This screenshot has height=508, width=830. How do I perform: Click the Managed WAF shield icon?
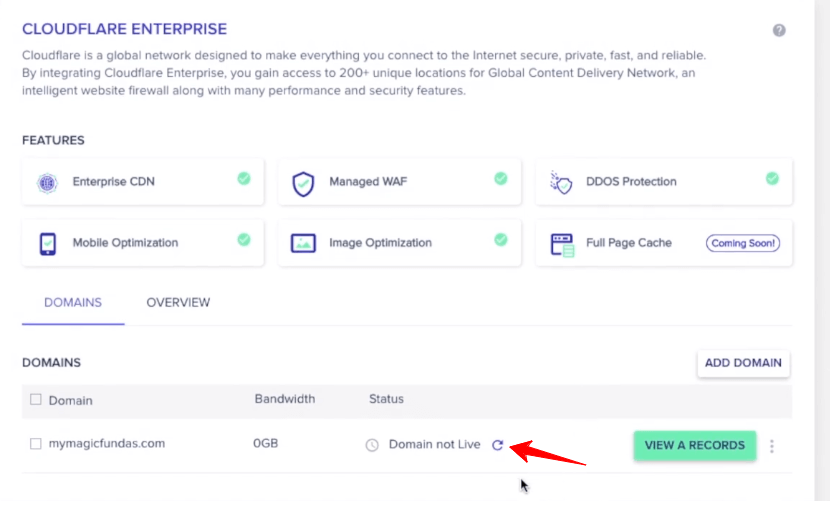coord(303,184)
